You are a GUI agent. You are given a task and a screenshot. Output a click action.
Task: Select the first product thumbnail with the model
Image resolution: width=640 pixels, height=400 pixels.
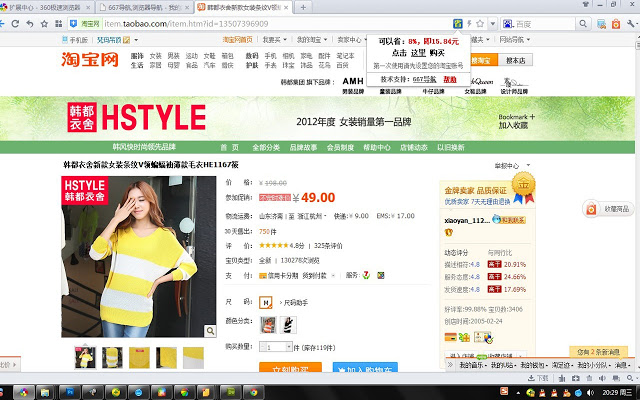(x=85, y=358)
